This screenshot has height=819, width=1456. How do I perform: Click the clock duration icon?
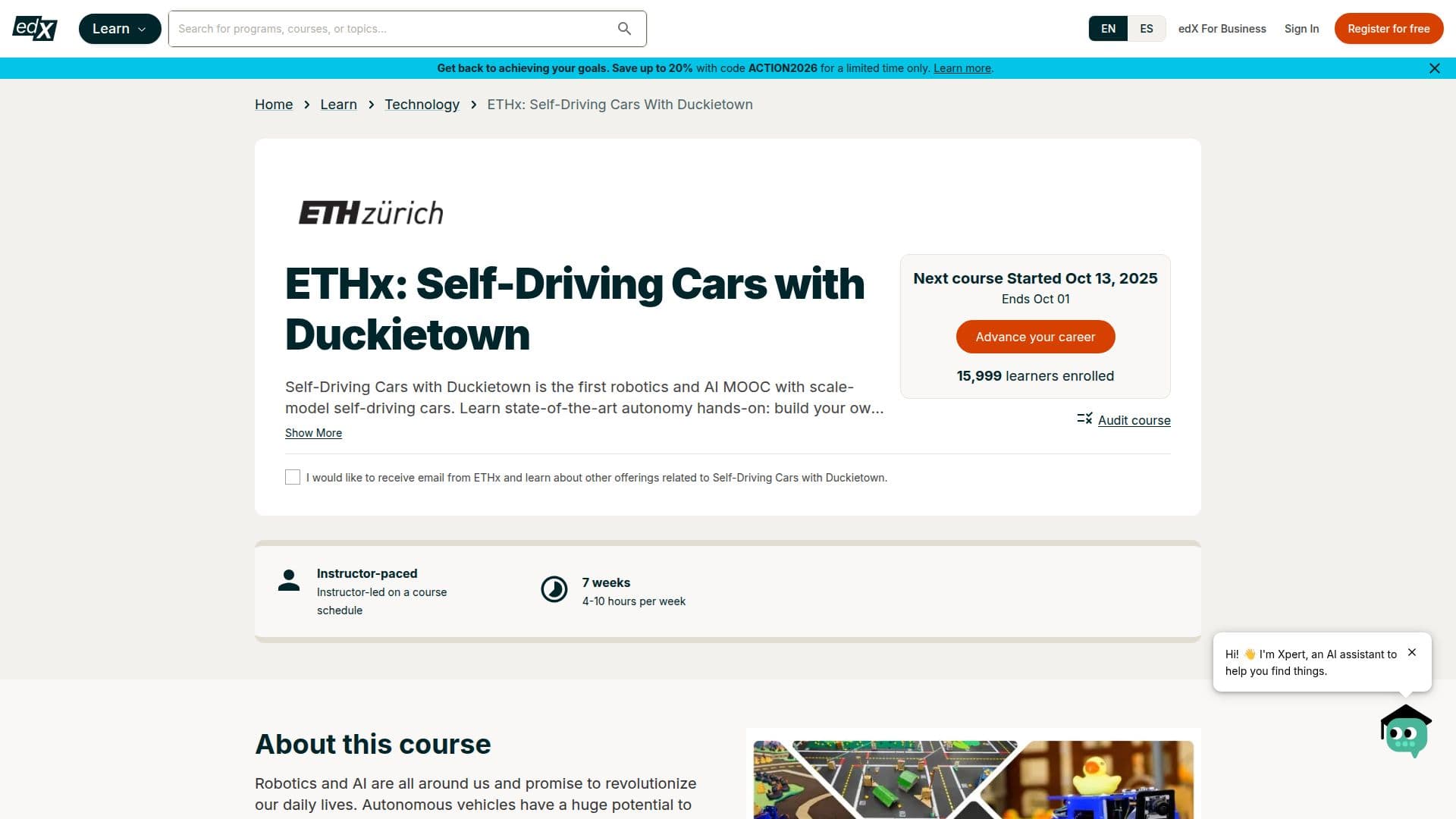coord(554,589)
